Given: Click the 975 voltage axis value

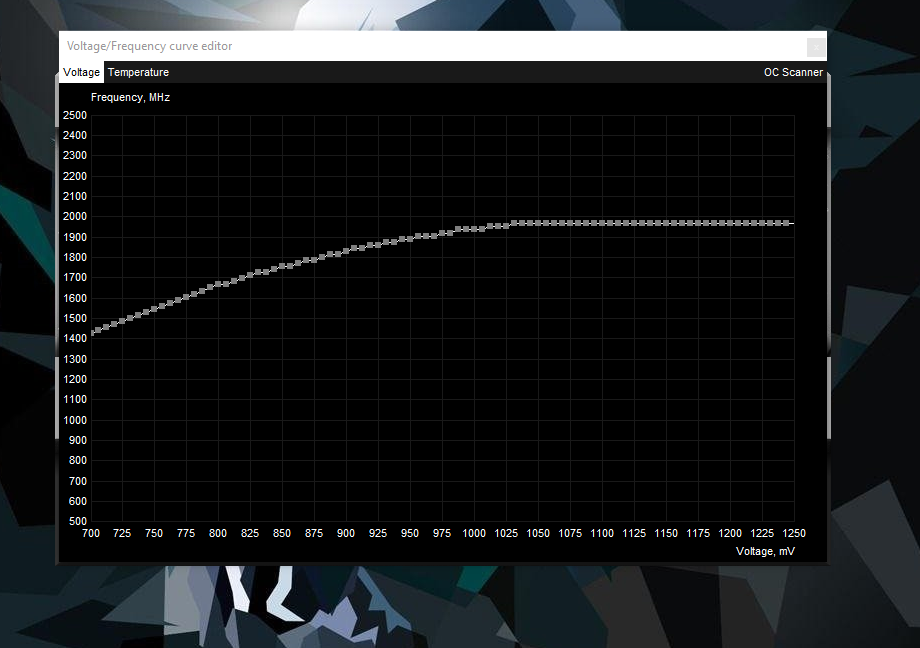Looking at the screenshot, I should point(442,533).
